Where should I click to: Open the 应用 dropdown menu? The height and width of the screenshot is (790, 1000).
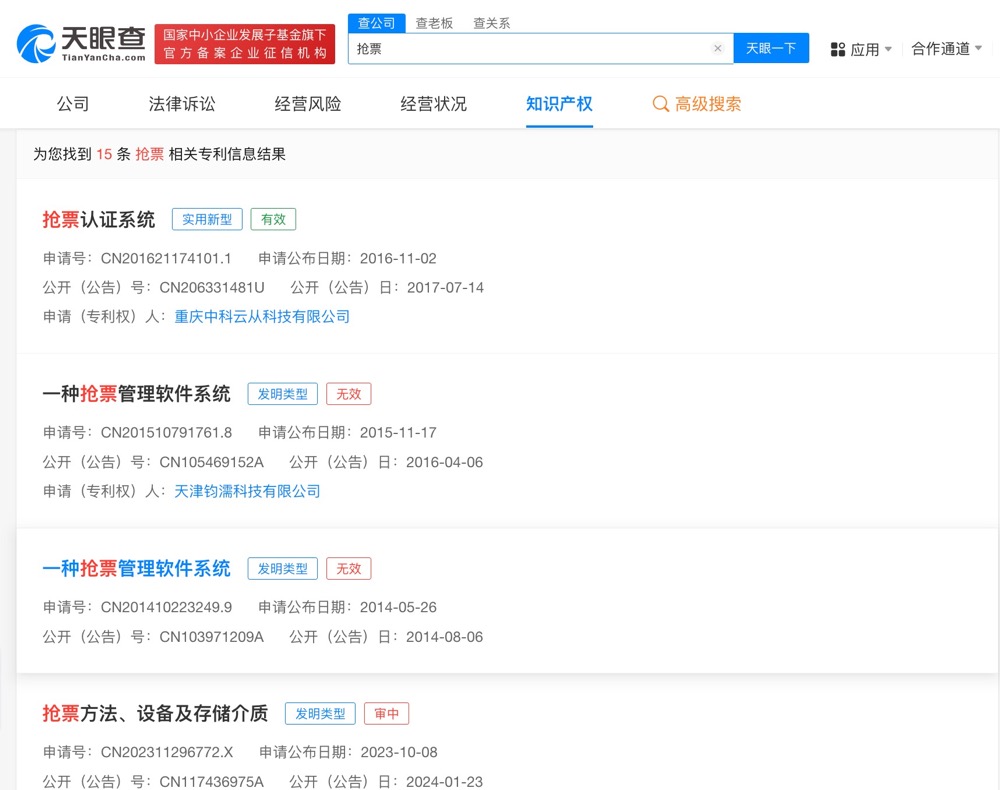863,49
